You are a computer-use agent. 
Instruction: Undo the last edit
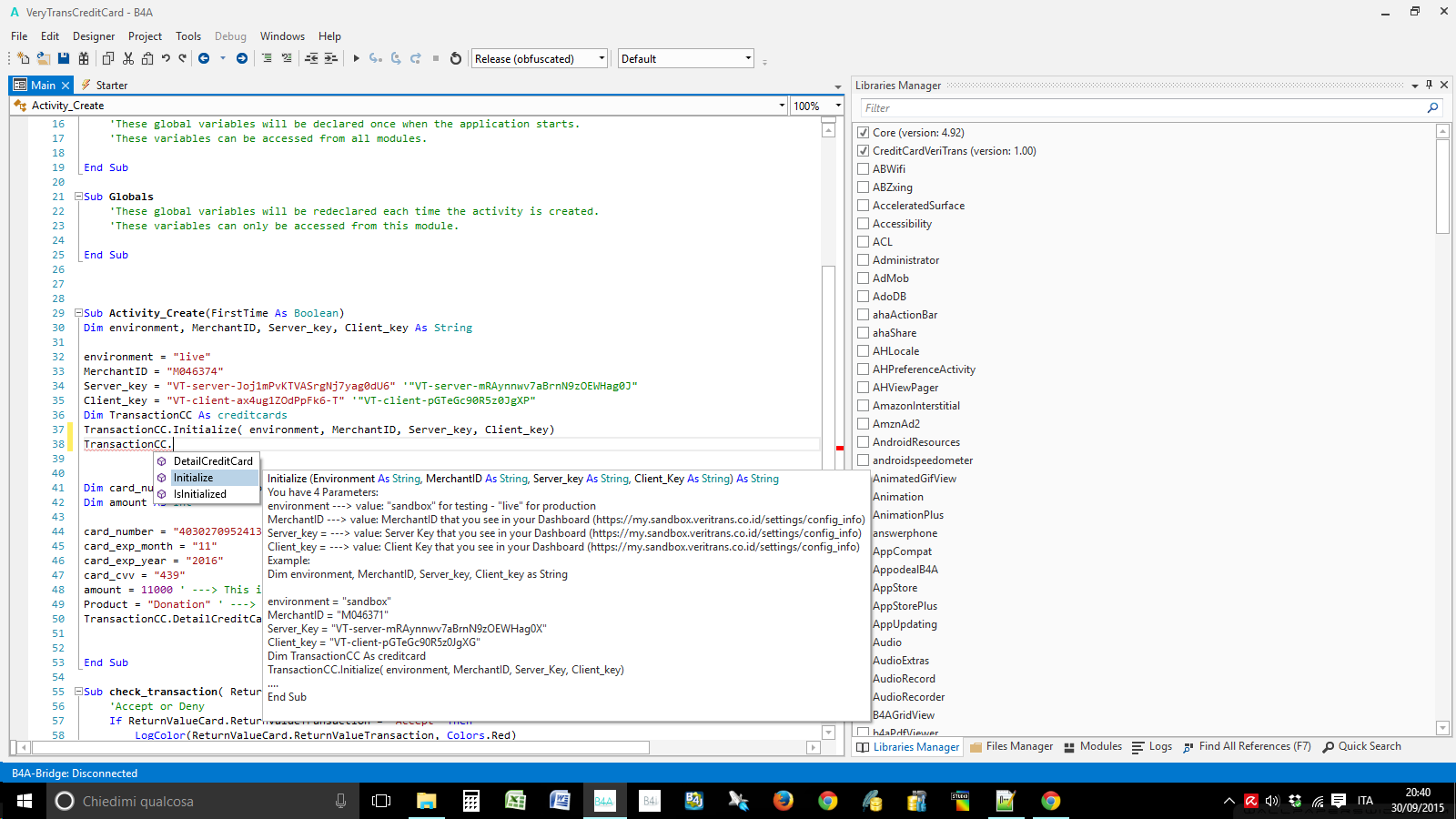pos(166,58)
